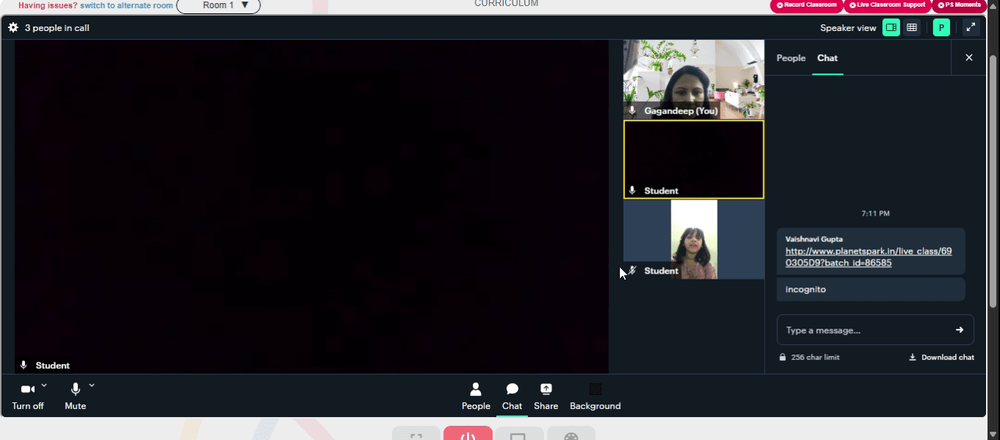This screenshot has height=440, width=1000.
Task: Click the Type a message input field
Action: [x=865, y=330]
